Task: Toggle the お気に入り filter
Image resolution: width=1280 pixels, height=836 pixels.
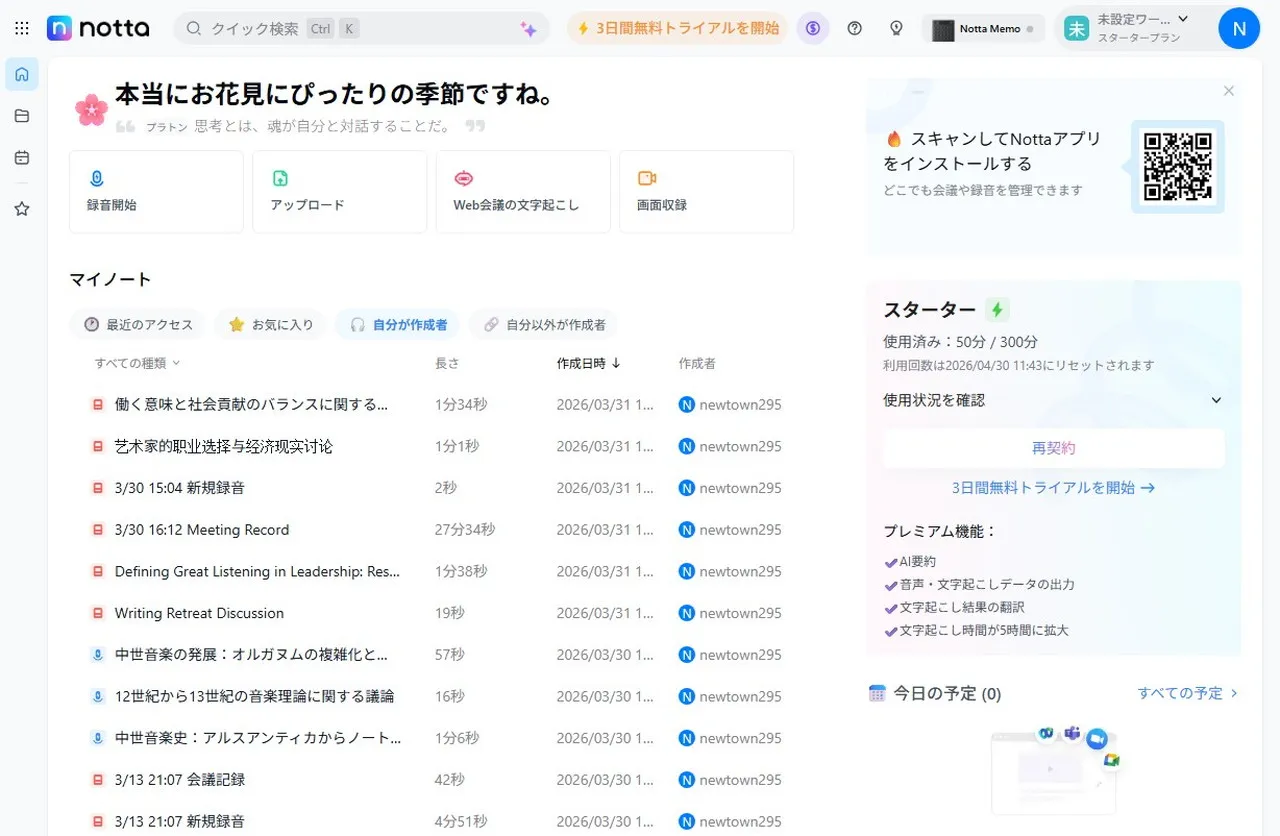Action: (x=270, y=324)
